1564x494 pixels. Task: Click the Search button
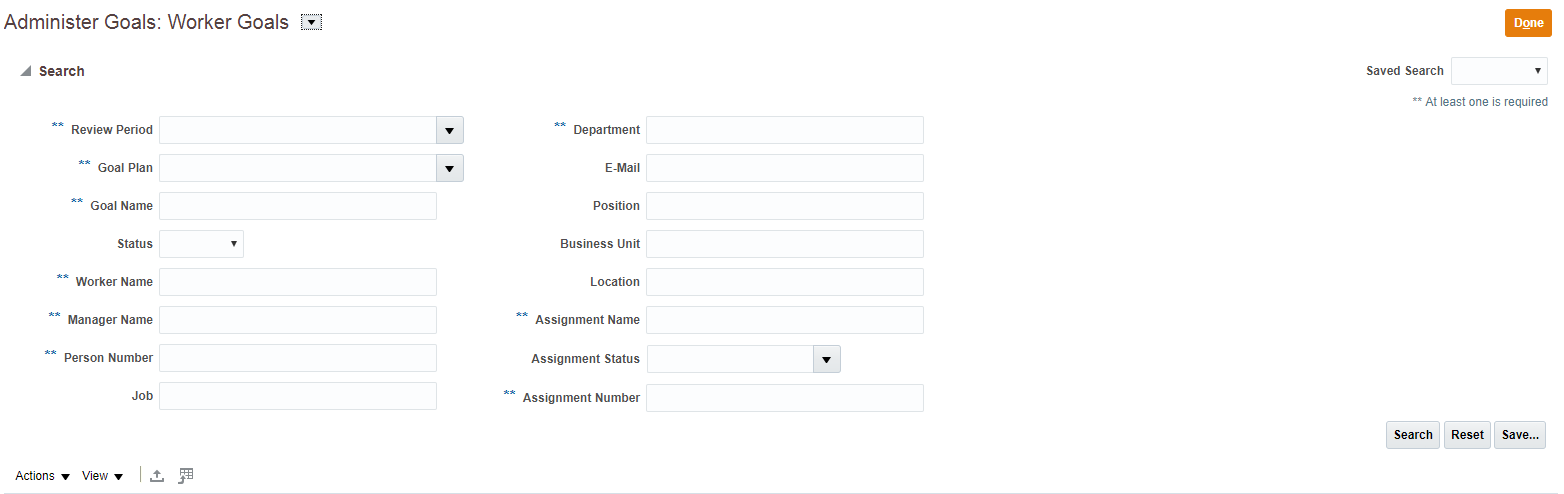coord(1412,435)
